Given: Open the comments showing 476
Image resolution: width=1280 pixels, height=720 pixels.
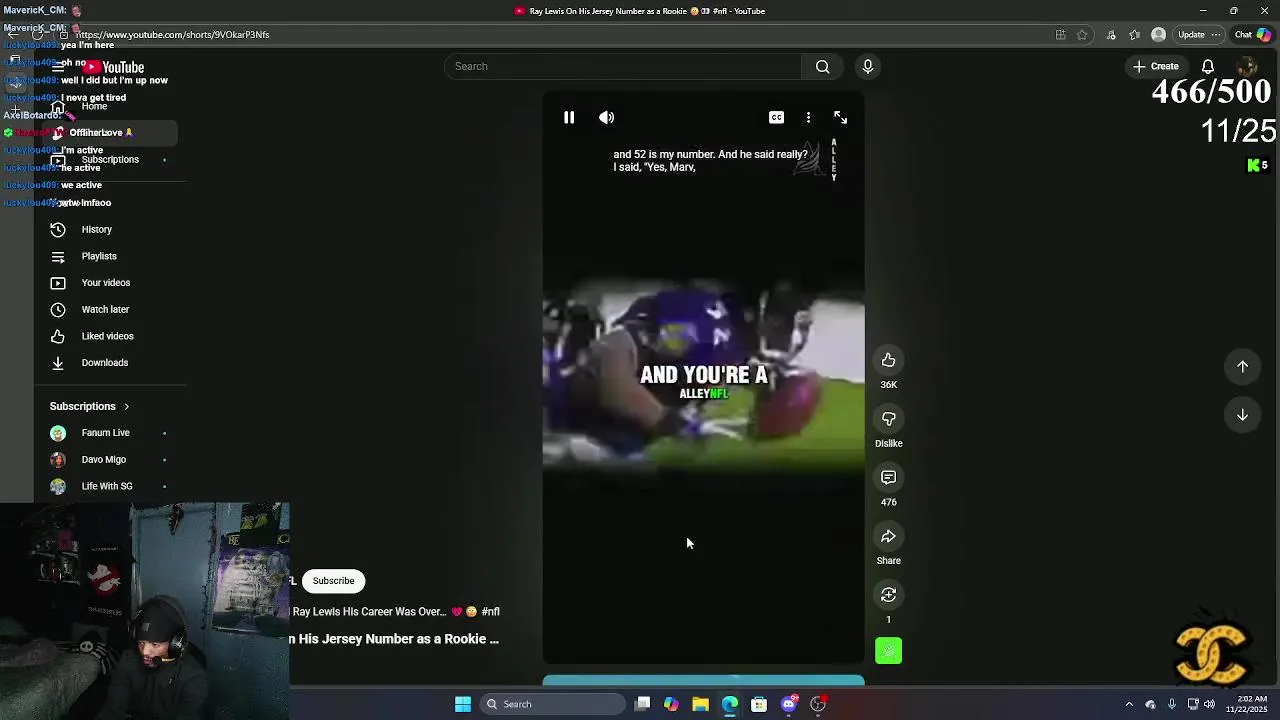Looking at the screenshot, I should point(888,478).
